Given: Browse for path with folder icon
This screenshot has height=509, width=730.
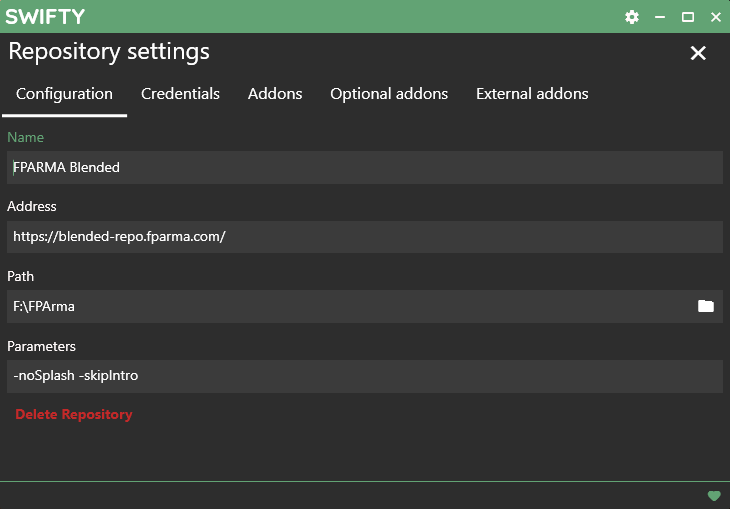Looking at the screenshot, I should click(x=706, y=306).
